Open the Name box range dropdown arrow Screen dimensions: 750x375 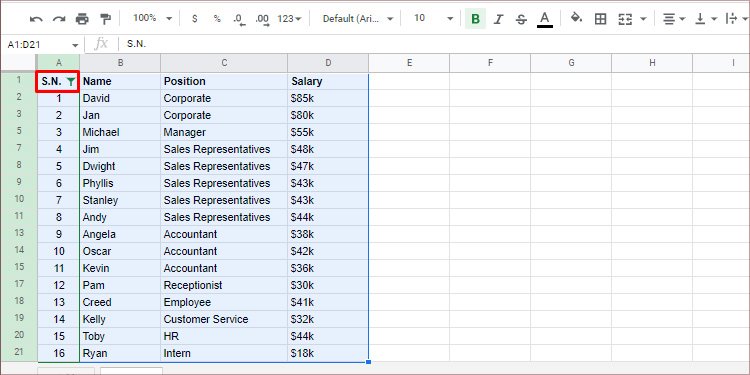coord(75,45)
